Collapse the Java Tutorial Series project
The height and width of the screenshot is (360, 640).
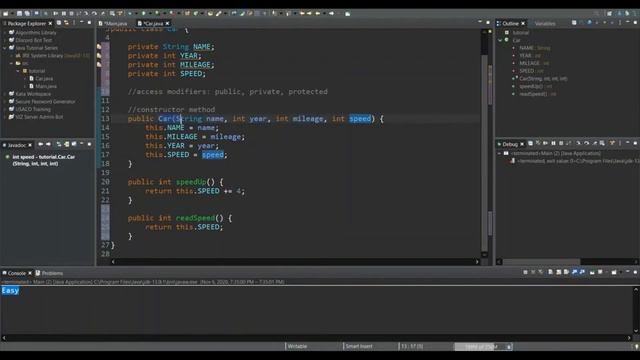[x=5, y=48]
